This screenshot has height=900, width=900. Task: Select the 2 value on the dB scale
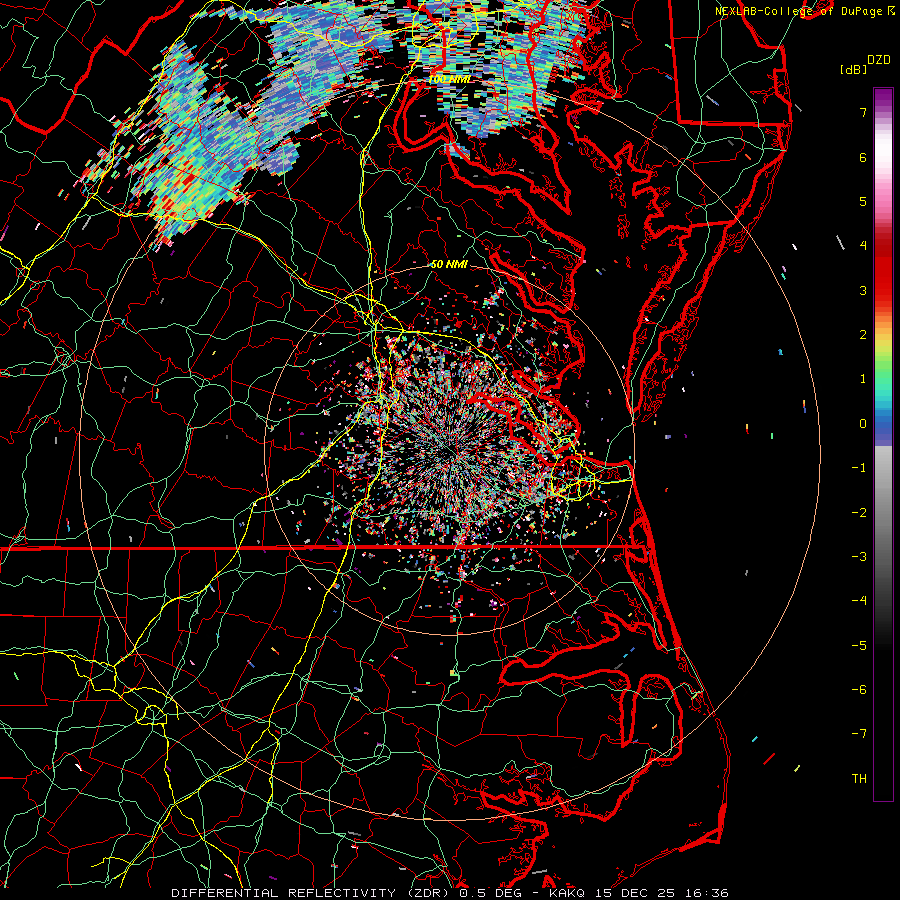point(863,335)
